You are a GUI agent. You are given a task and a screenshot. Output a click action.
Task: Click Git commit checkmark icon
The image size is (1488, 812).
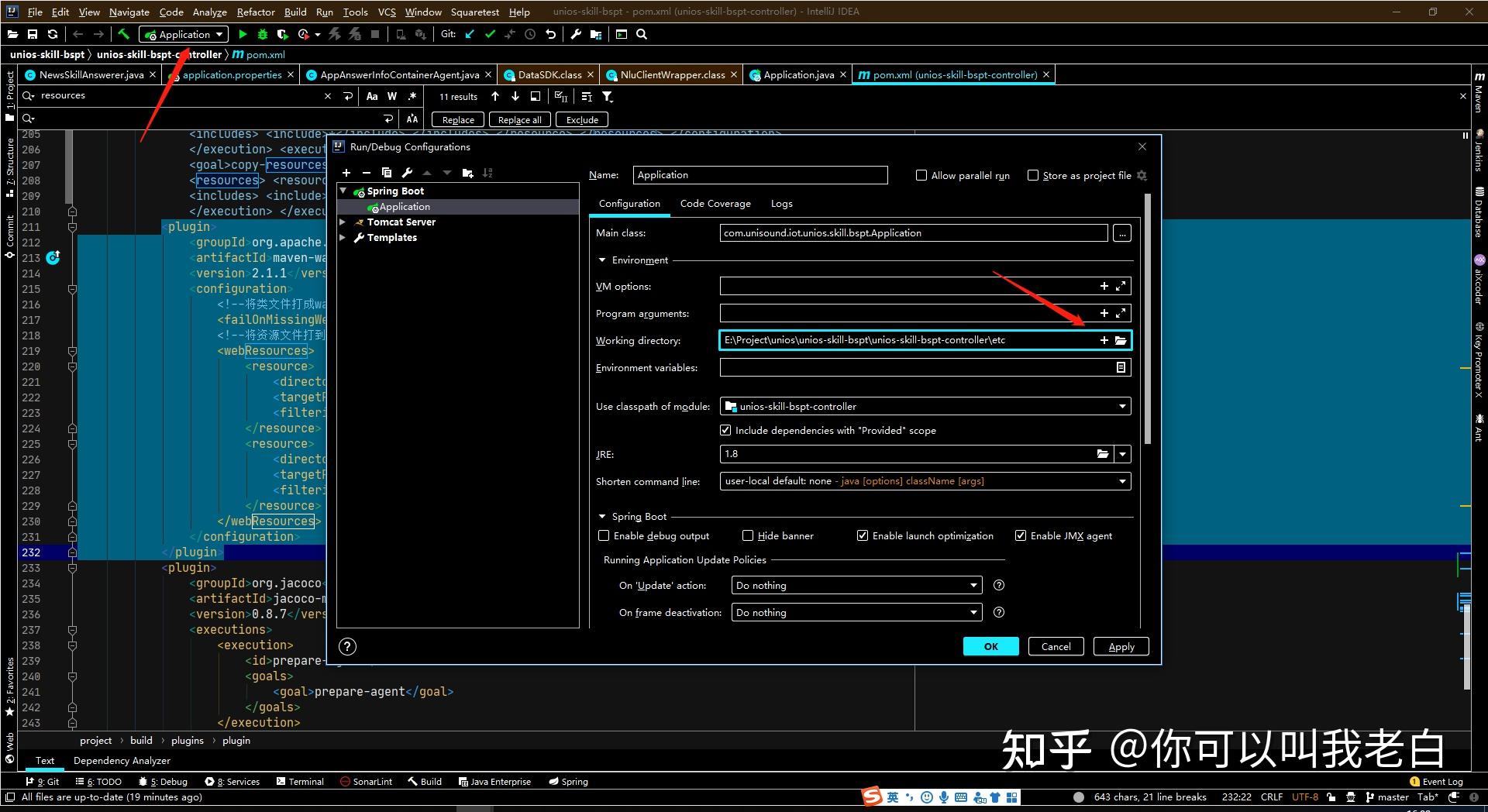pos(490,34)
